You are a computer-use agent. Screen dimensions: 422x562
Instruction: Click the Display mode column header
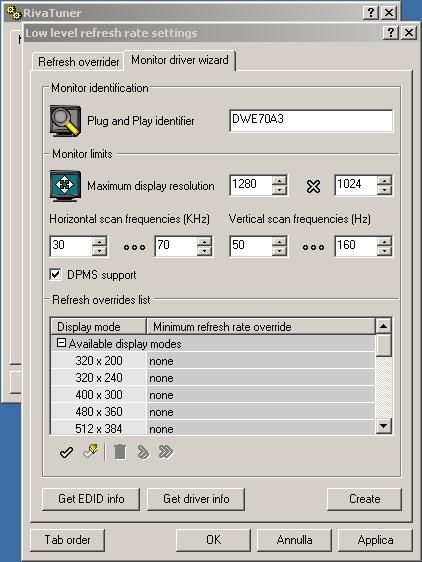pyautogui.click(x=99, y=327)
